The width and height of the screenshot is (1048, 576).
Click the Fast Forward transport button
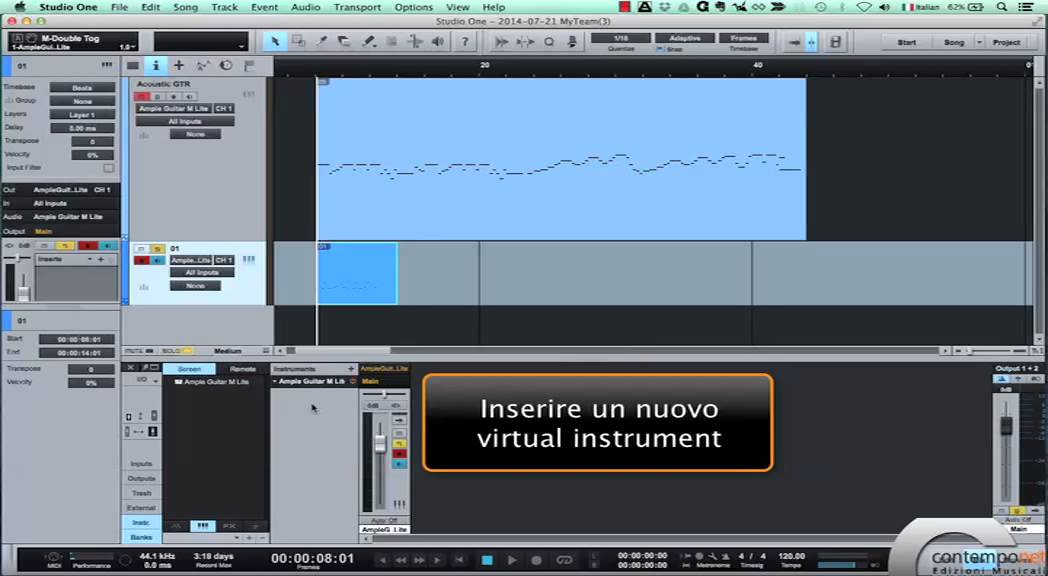419,560
